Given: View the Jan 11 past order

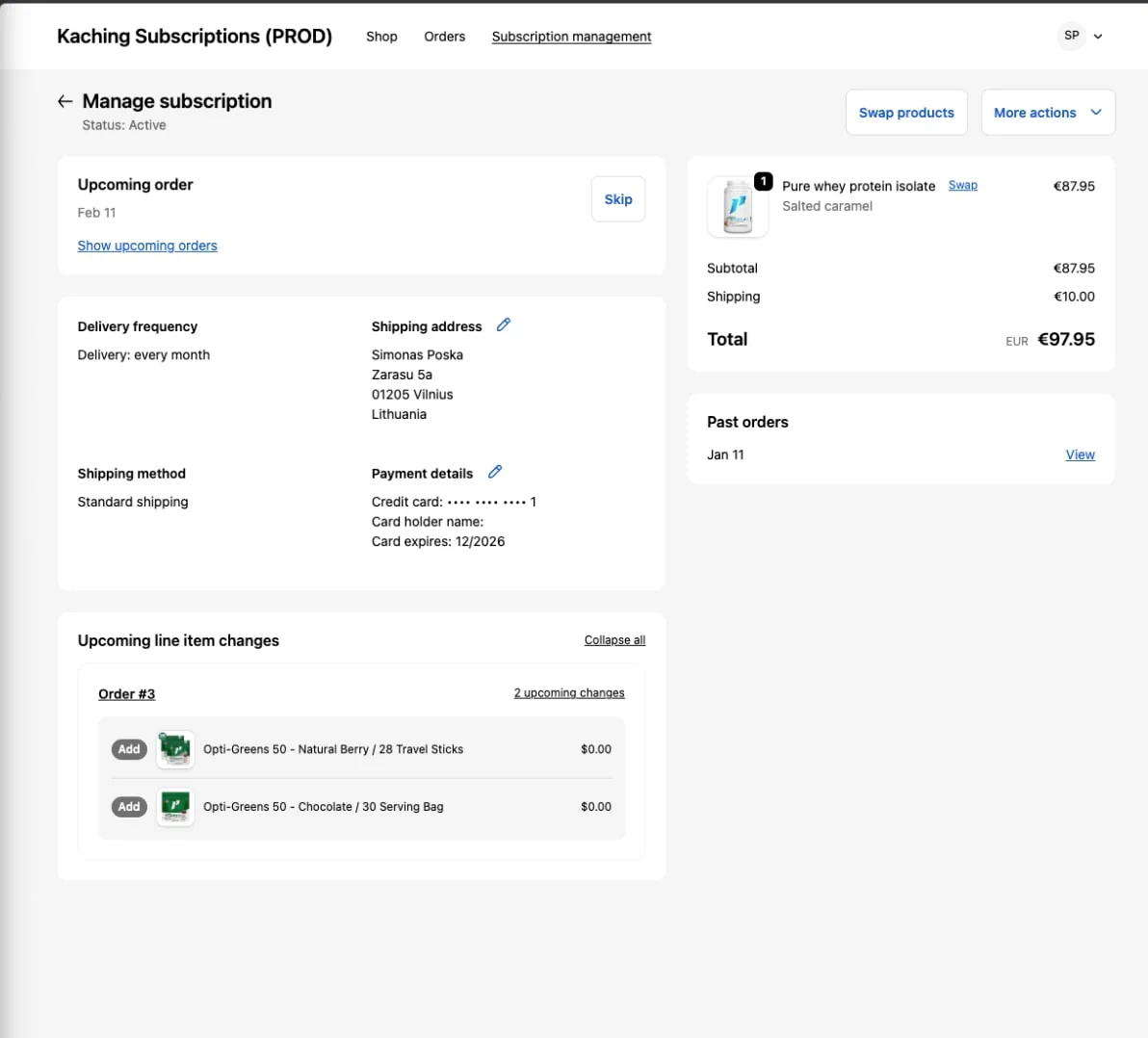Looking at the screenshot, I should point(1080,454).
